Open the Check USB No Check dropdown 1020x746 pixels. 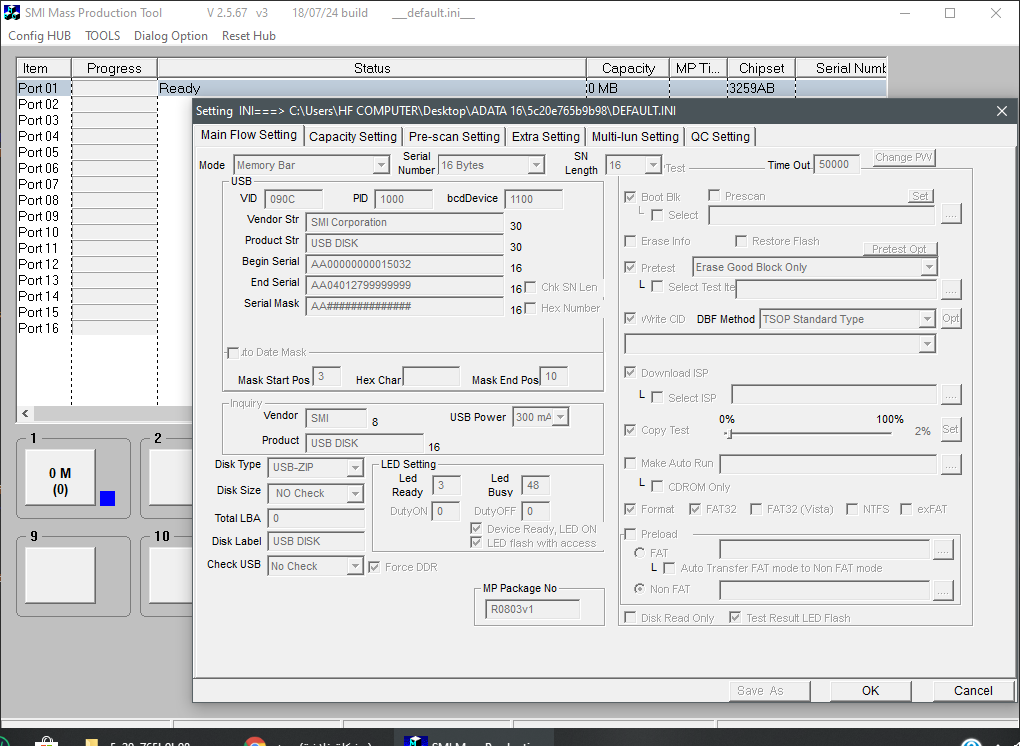click(x=355, y=566)
